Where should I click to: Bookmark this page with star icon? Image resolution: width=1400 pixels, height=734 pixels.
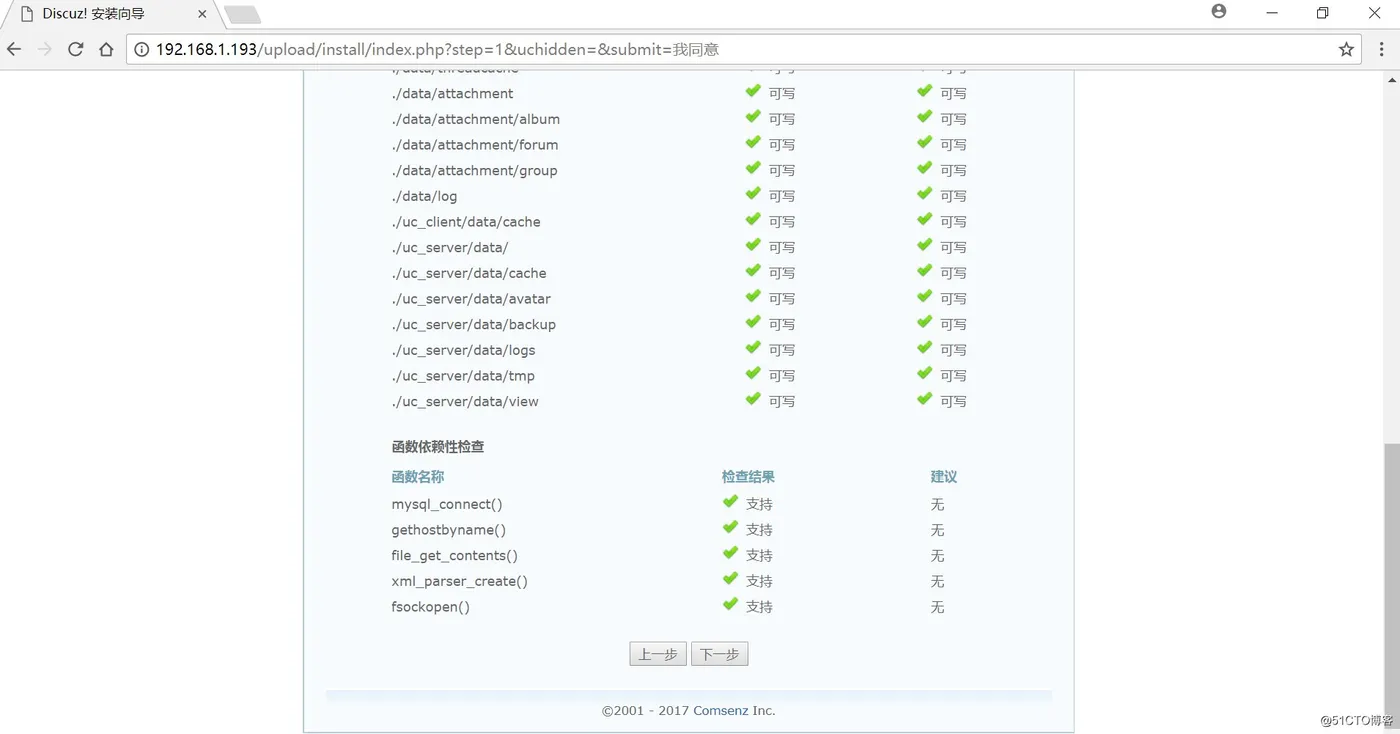coord(1346,49)
